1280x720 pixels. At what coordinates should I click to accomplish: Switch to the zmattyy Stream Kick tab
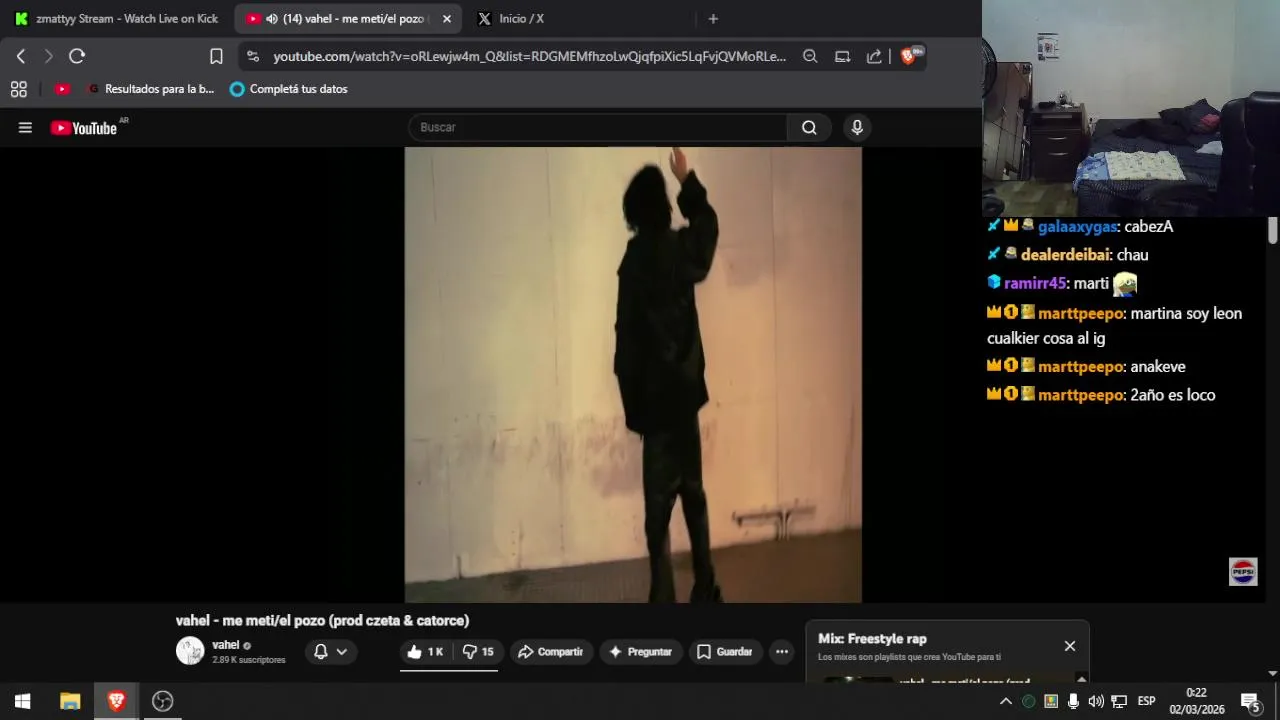(x=117, y=19)
